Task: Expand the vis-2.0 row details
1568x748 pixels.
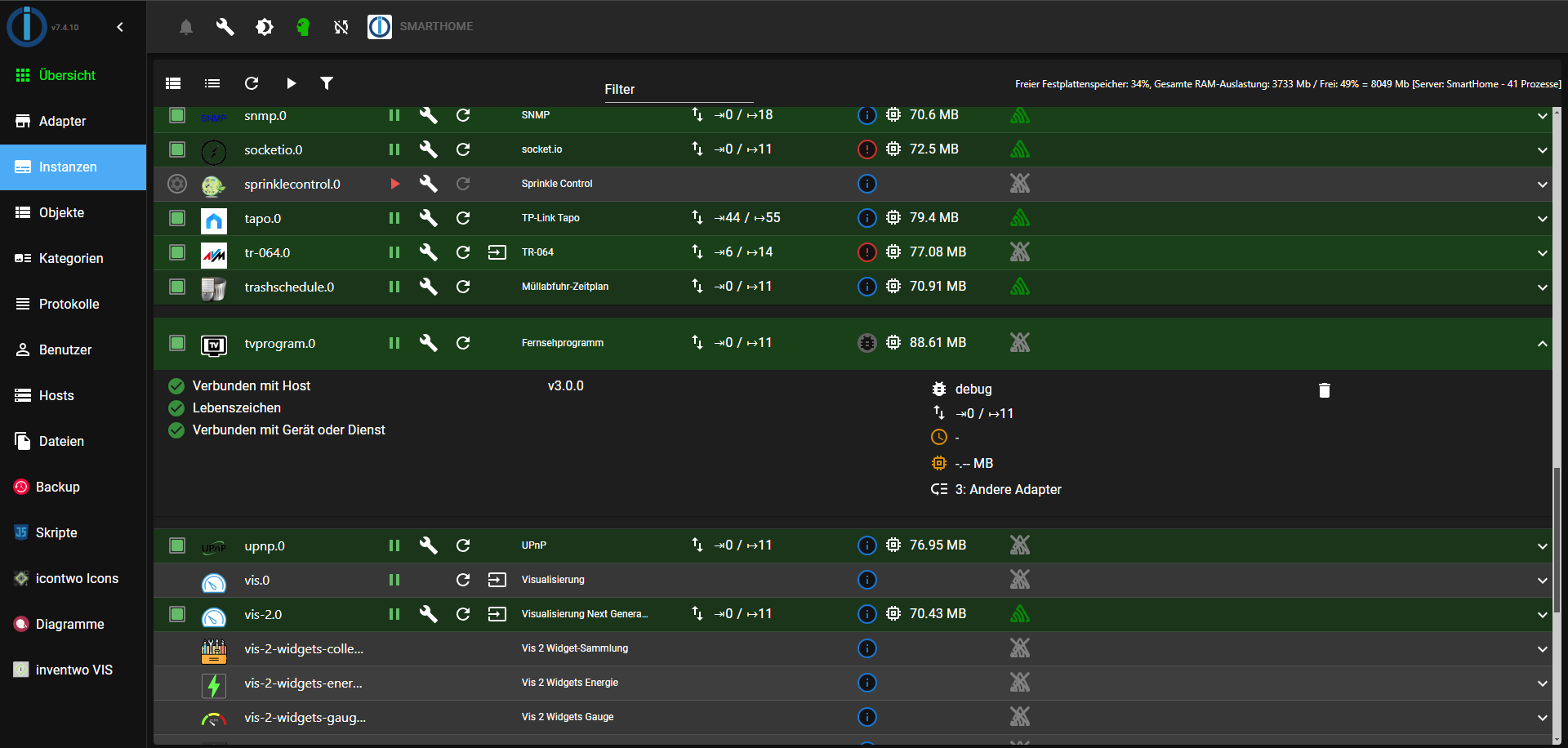Action: coord(1542,615)
